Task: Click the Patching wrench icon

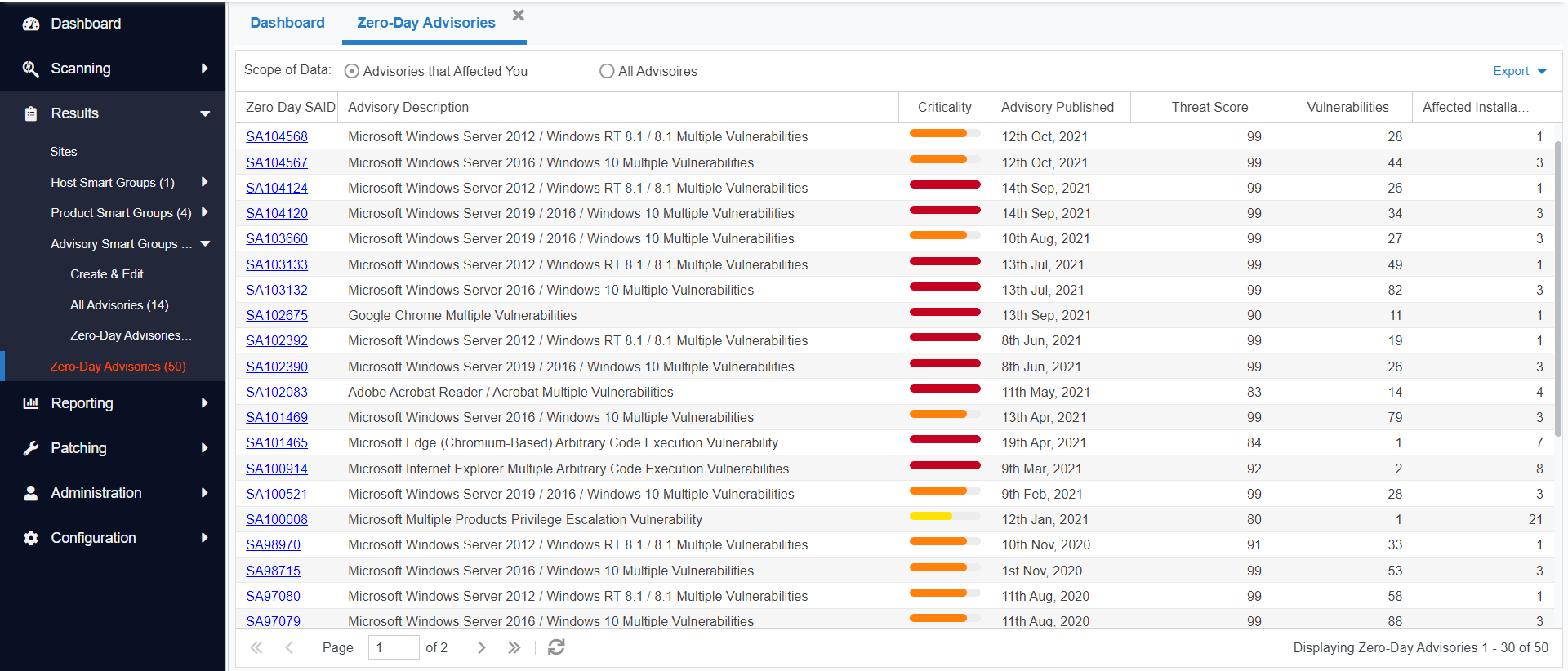Action: click(x=31, y=448)
